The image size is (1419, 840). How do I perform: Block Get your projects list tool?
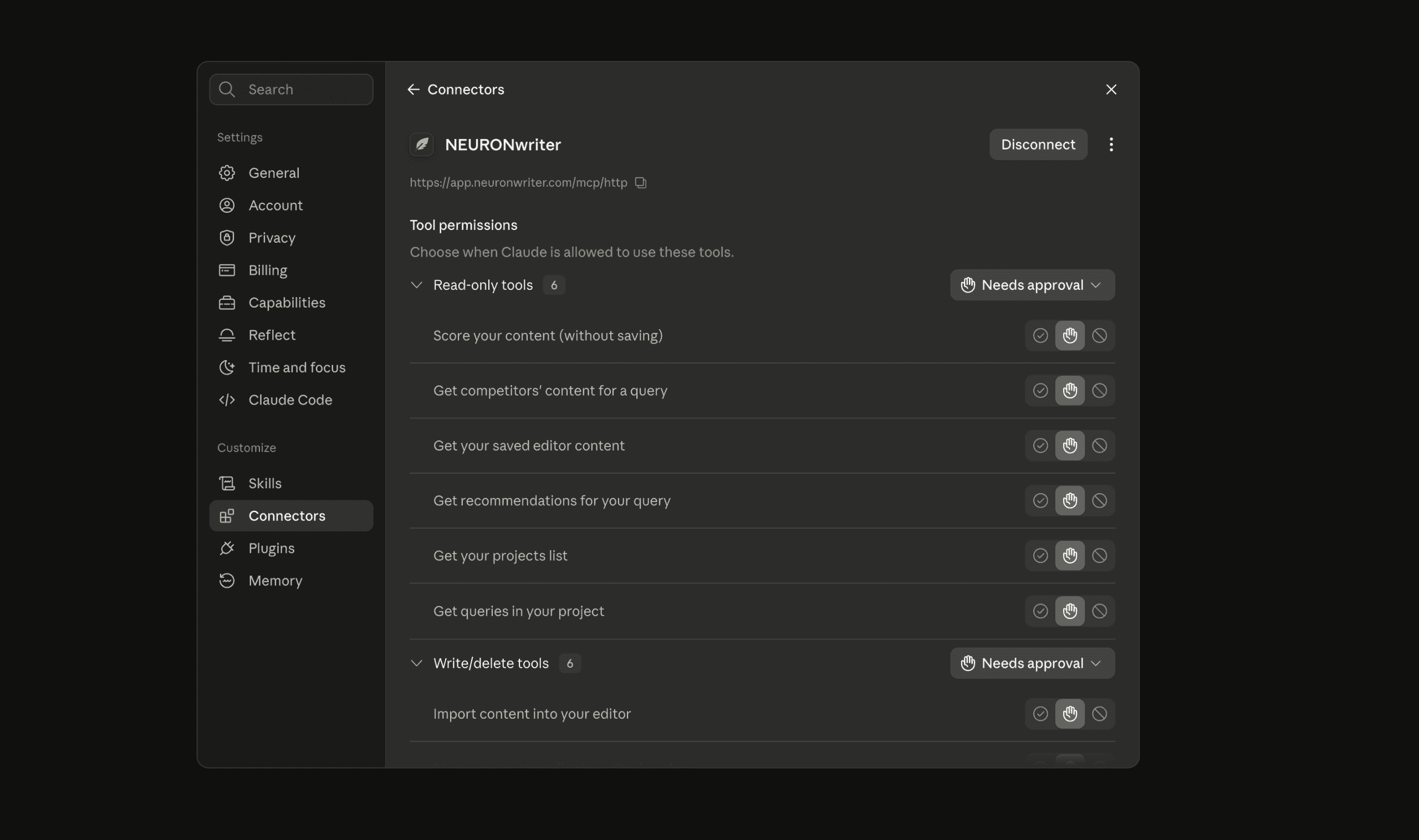1099,555
